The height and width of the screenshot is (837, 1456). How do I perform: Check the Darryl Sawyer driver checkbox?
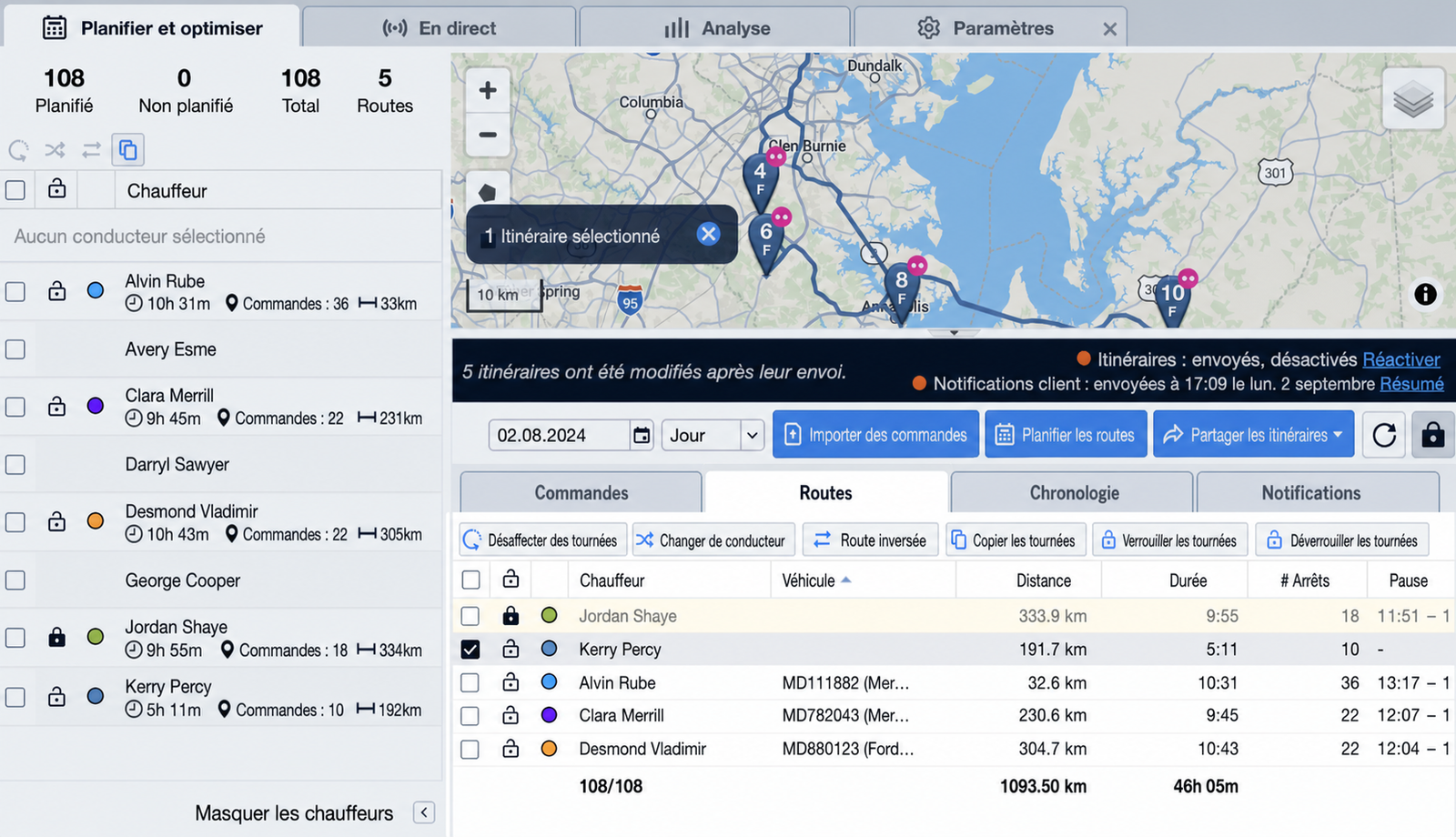coord(15,465)
